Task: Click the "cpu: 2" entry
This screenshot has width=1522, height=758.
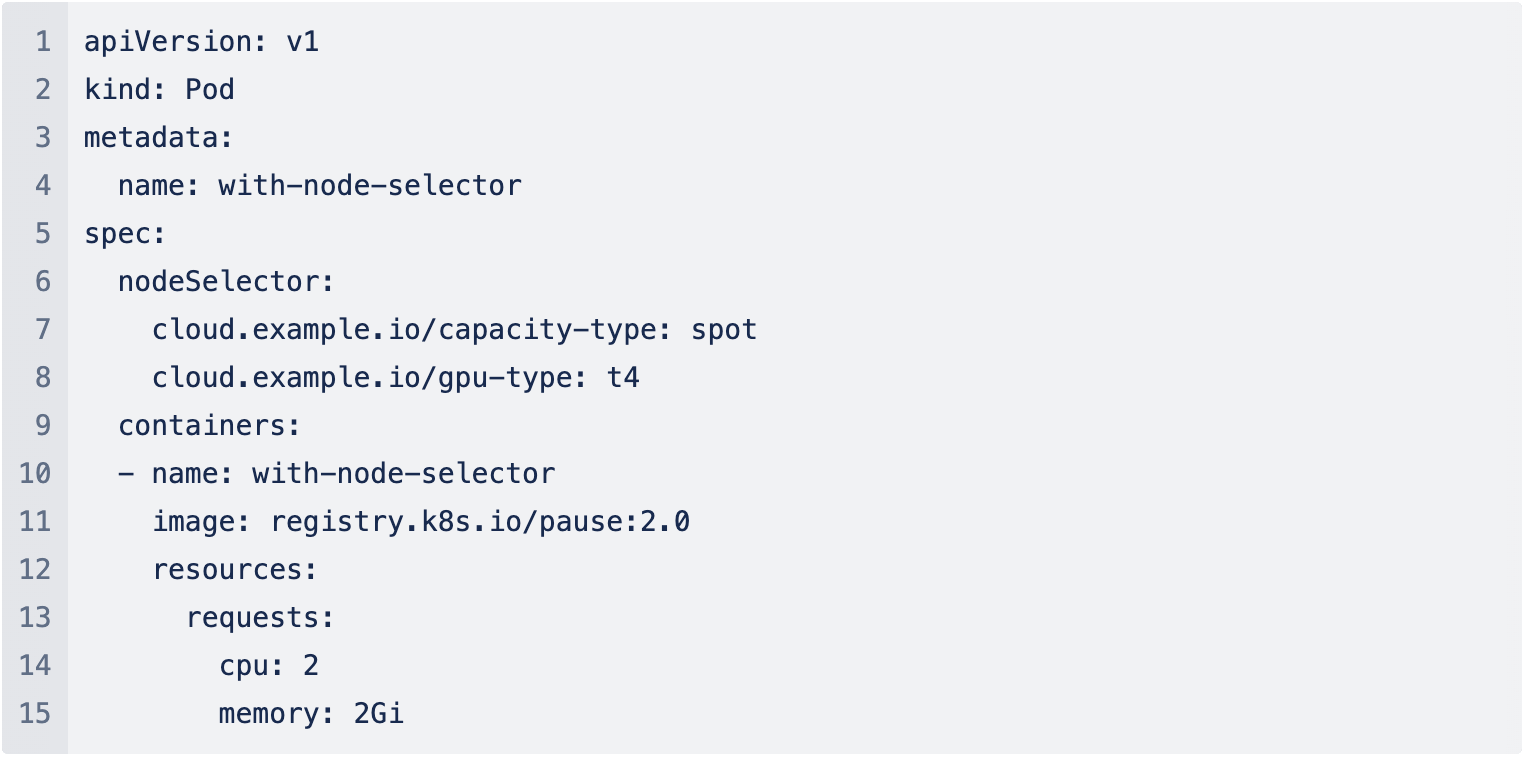Action: 269,665
